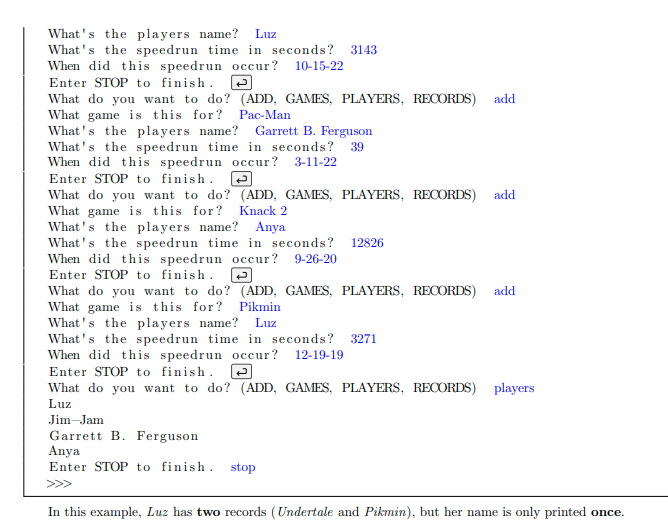The height and width of the screenshot is (521, 668).
Task: Click the blue input 'stop'
Action: (x=243, y=467)
